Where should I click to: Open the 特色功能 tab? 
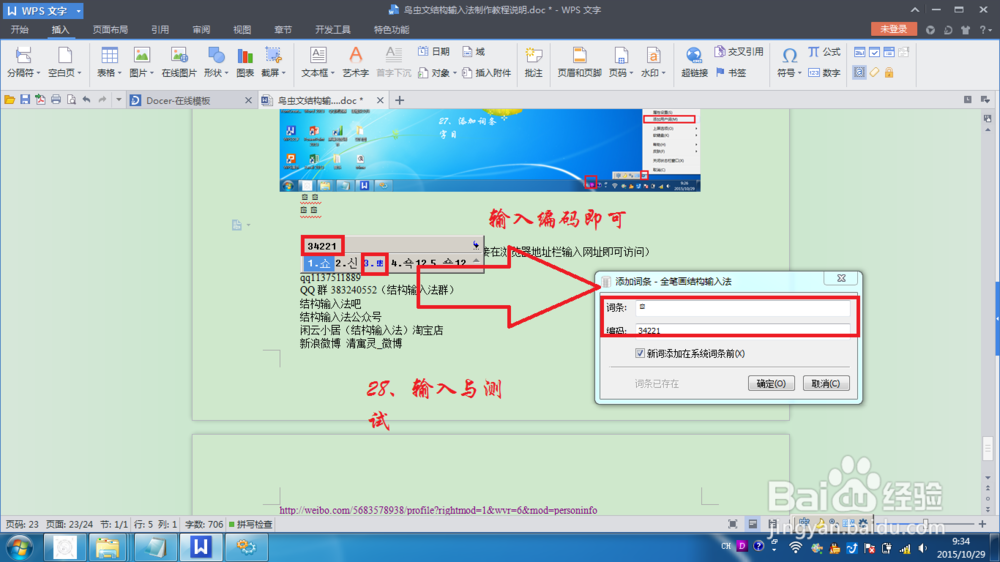pyautogui.click(x=391, y=29)
